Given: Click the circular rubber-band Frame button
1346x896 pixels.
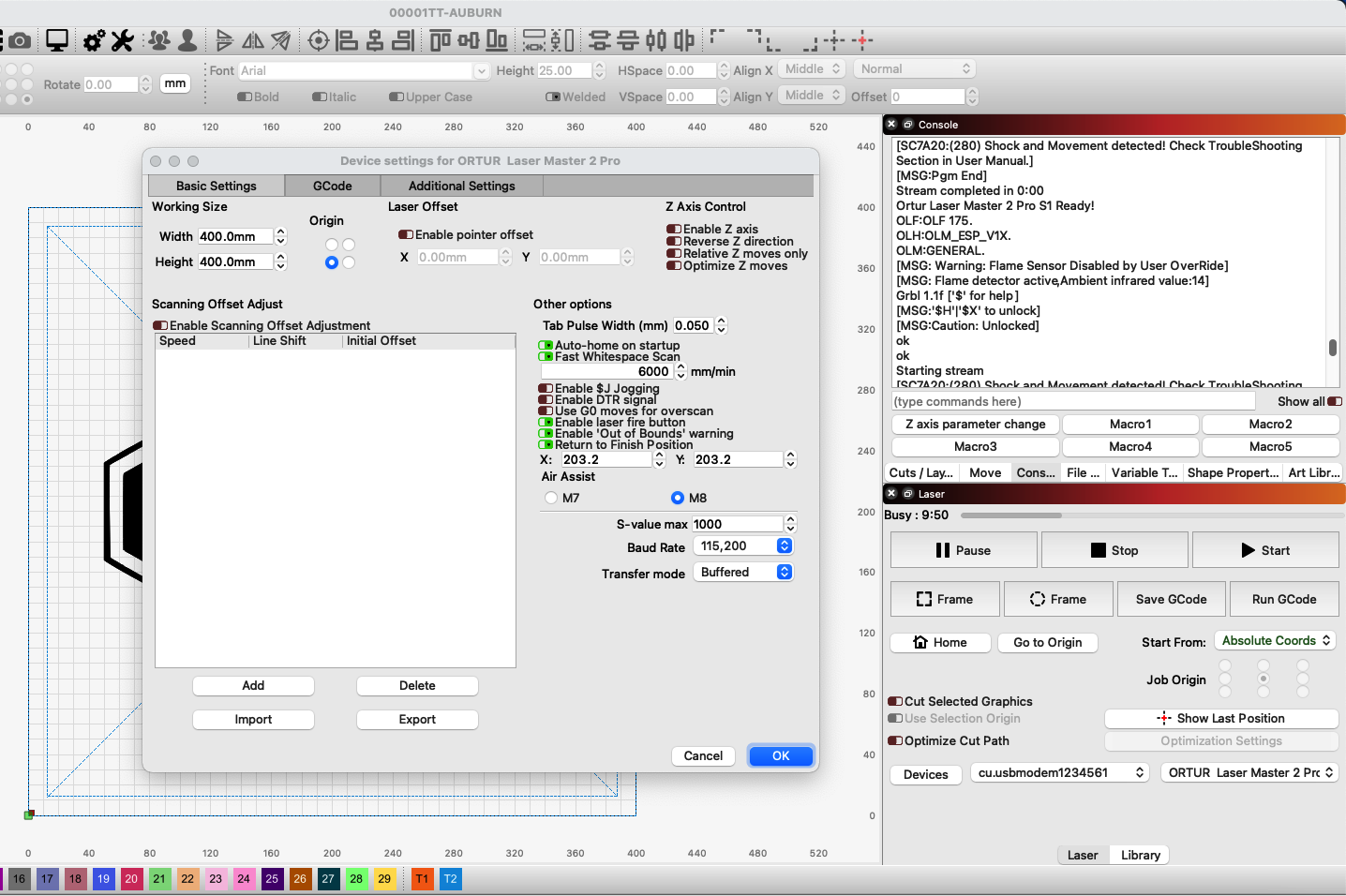Looking at the screenshot, I should [x=1058, y=599].
